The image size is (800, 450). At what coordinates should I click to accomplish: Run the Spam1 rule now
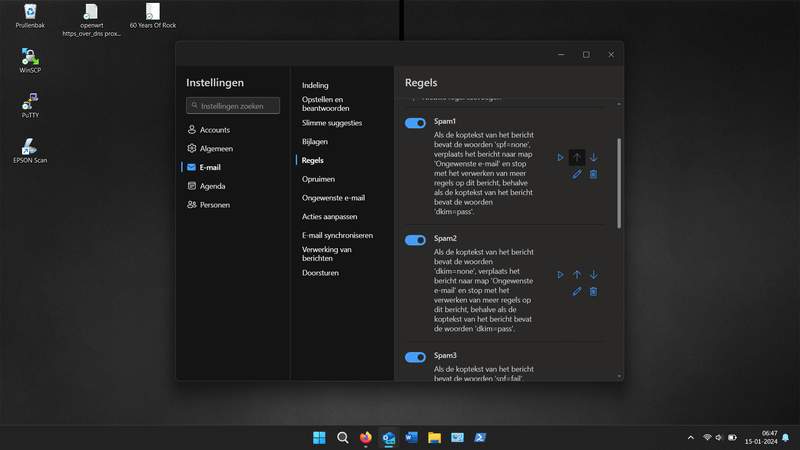[560, 158]
